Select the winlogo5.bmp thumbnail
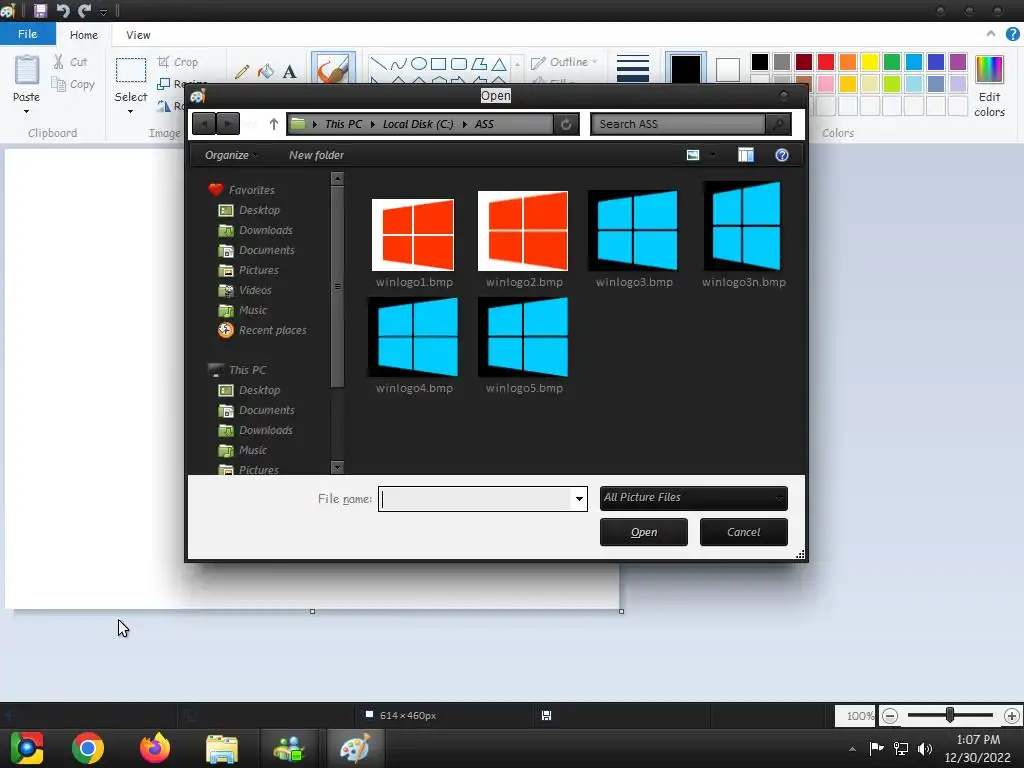Image resolution: width=1024 pixels, height=768 pixels. 524,337
